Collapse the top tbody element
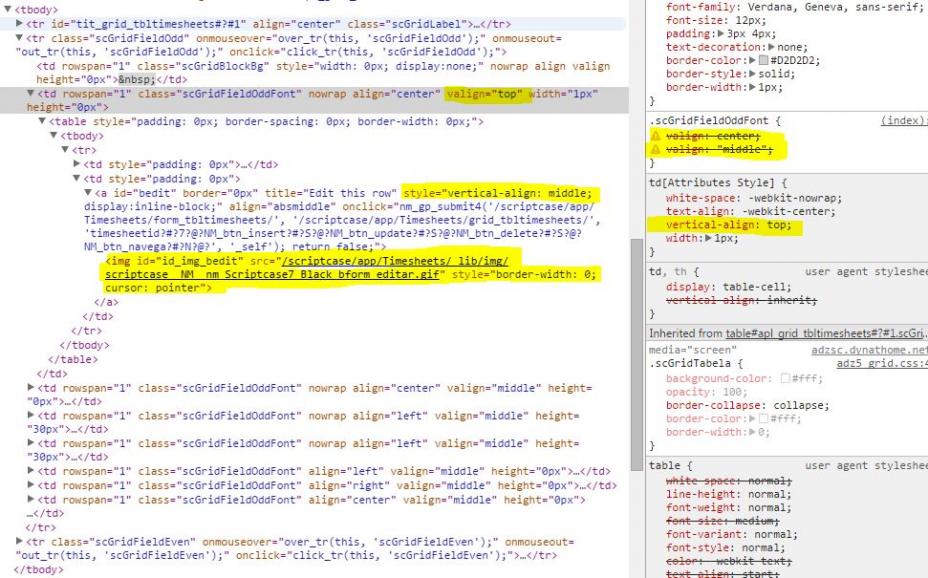Viewport: 928px width, 578px height. click(x=7, y=10)
